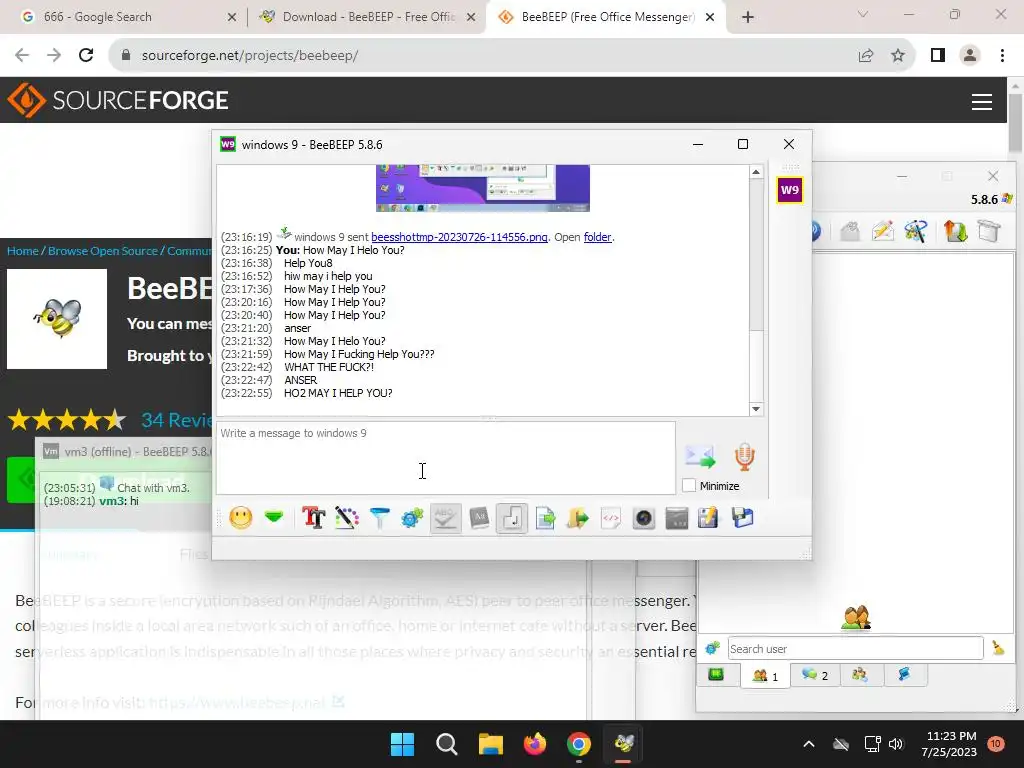Viewport: 1024px width, 768px height.
Task: Click the code snippet </> icon
Action: tap(611, 519)
